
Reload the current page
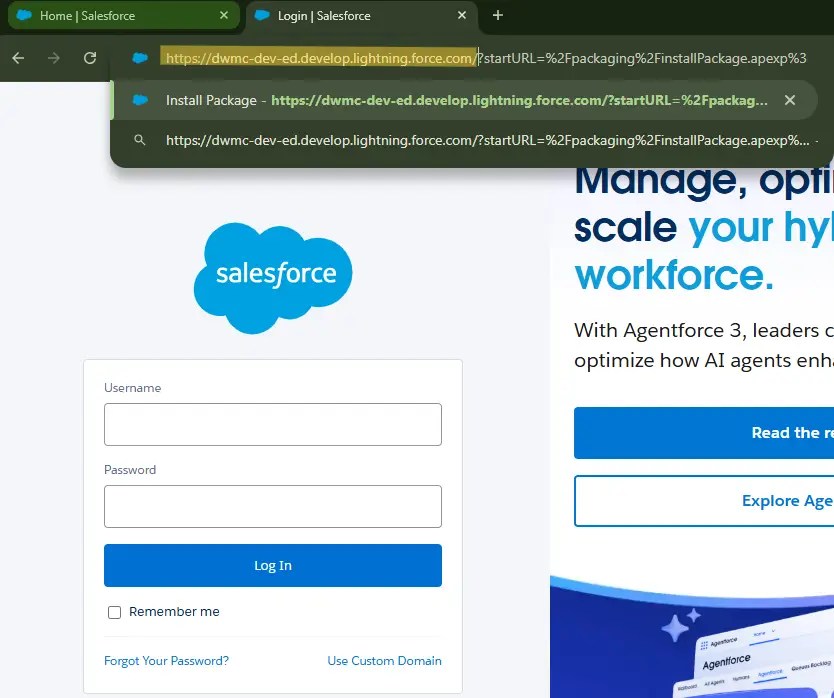click(x=89, y=58)
